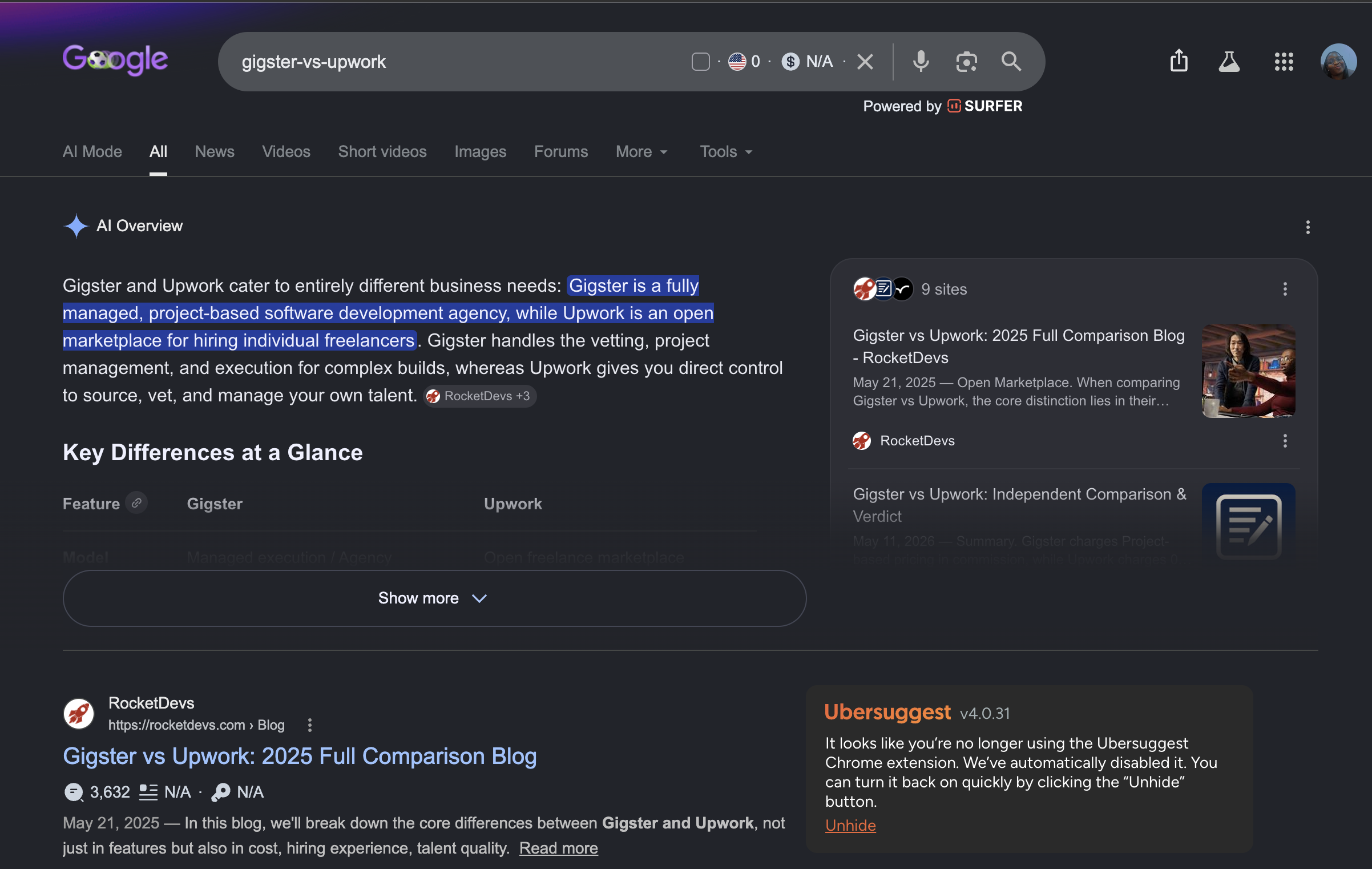Screen dimensions: 1372x869
Task: Switch to the Videos tab
Action: 286,152
